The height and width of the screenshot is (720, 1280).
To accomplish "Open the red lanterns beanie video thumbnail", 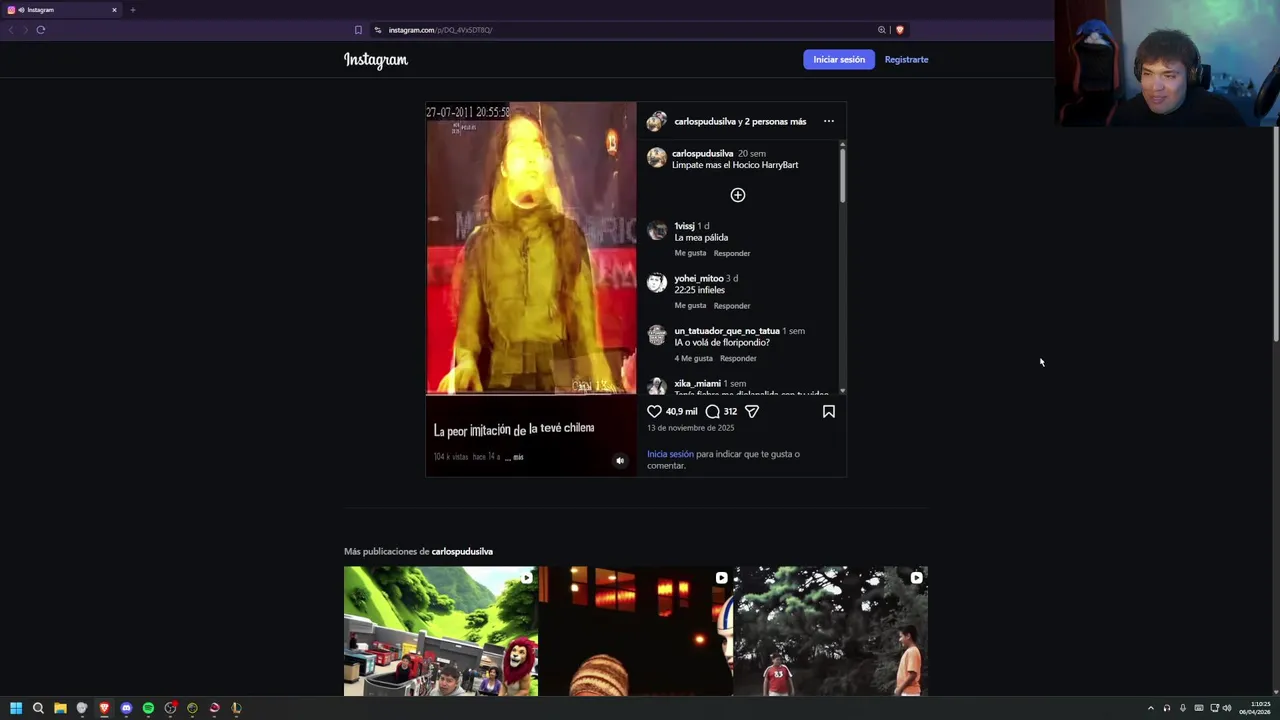I will click(x=636, y=631).
